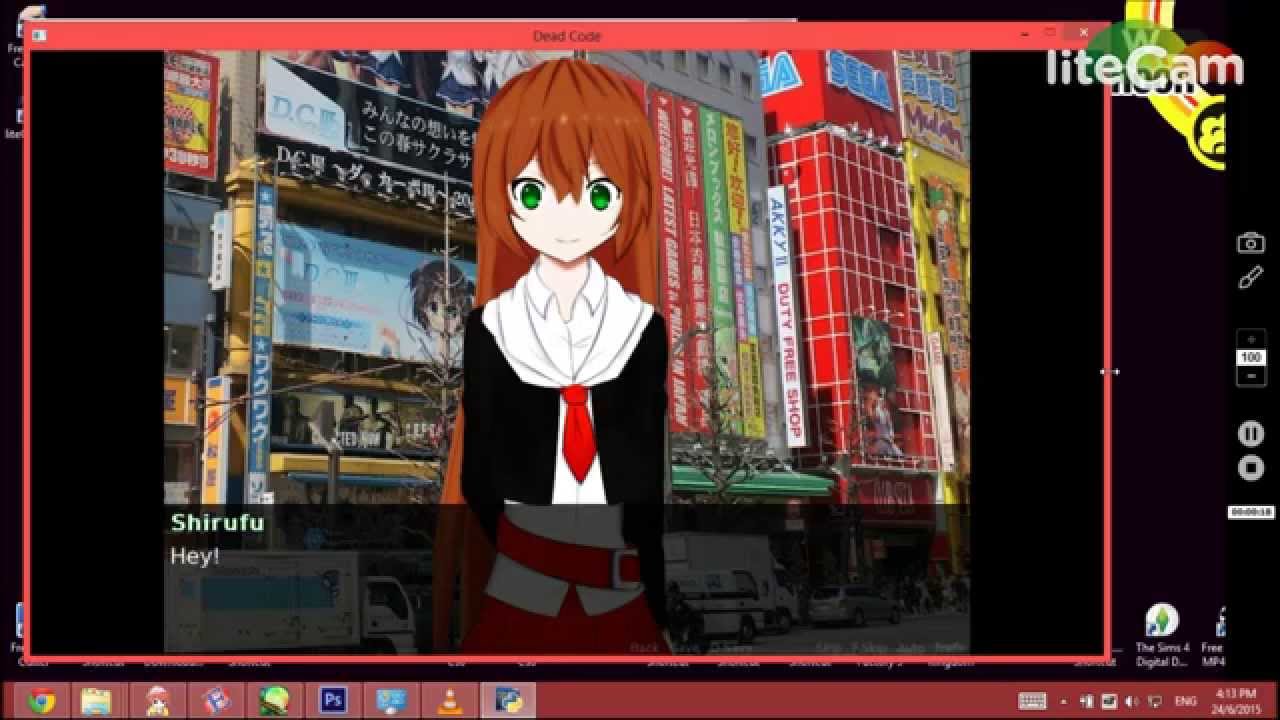Open the anime girl app on taskbar
1280x720 pixels.
click(156, 701)
